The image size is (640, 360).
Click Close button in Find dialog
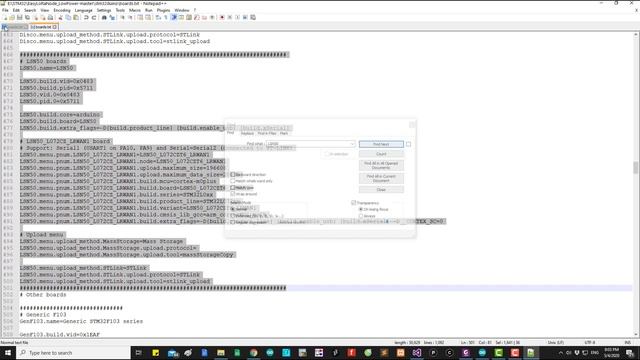[381, 190]
